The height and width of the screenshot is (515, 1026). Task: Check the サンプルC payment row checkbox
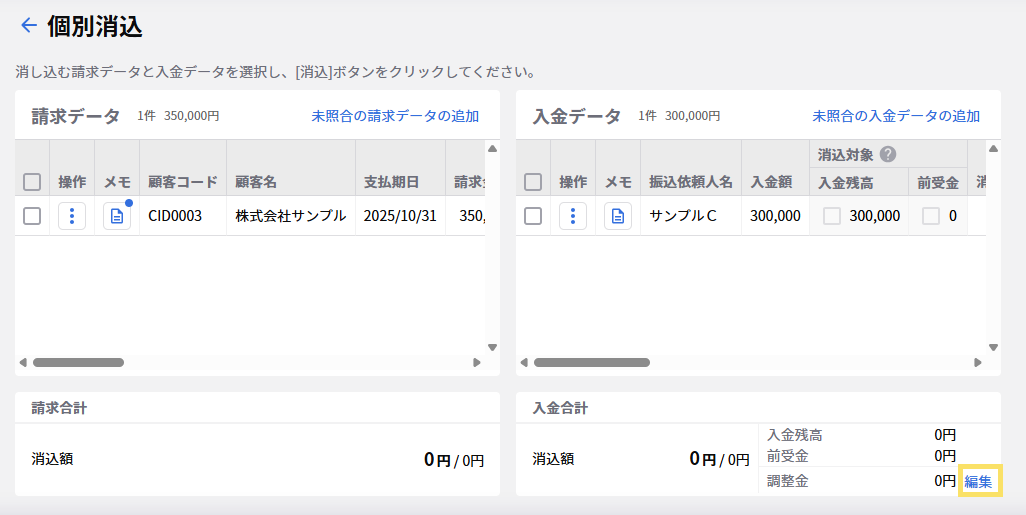(x=533, y=216)
